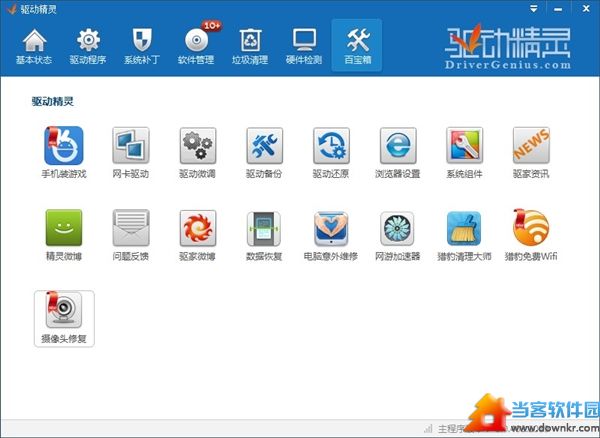Open 猎豹清理大师 broom icon
600x438 pixels.
click(464, 228)
